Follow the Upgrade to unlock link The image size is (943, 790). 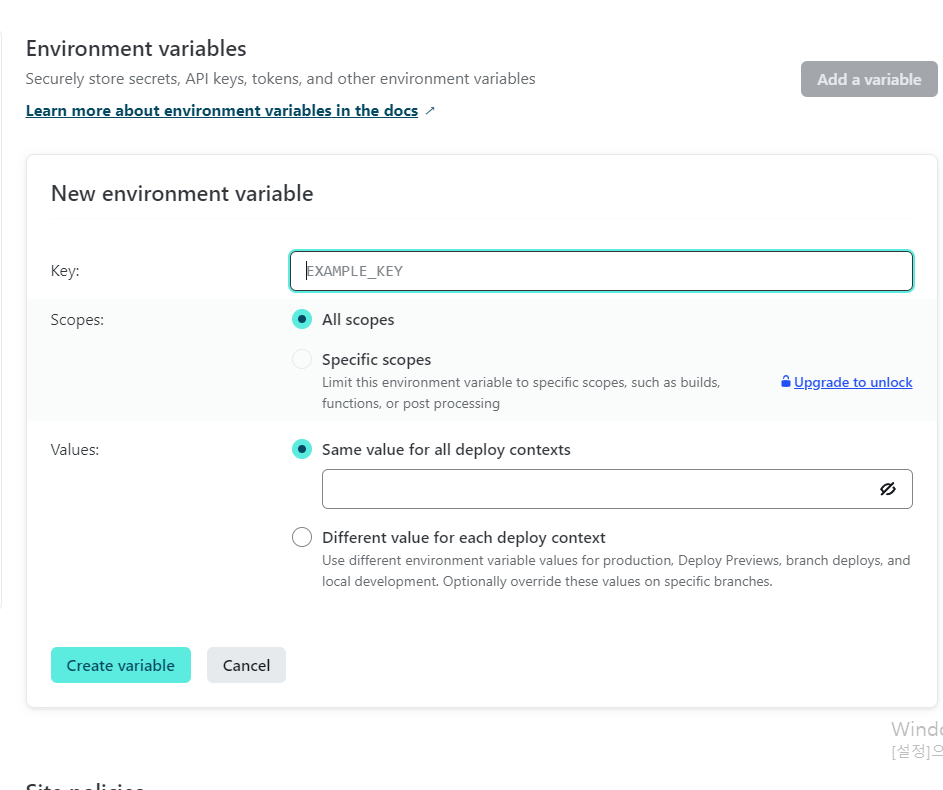coord(853,382)
